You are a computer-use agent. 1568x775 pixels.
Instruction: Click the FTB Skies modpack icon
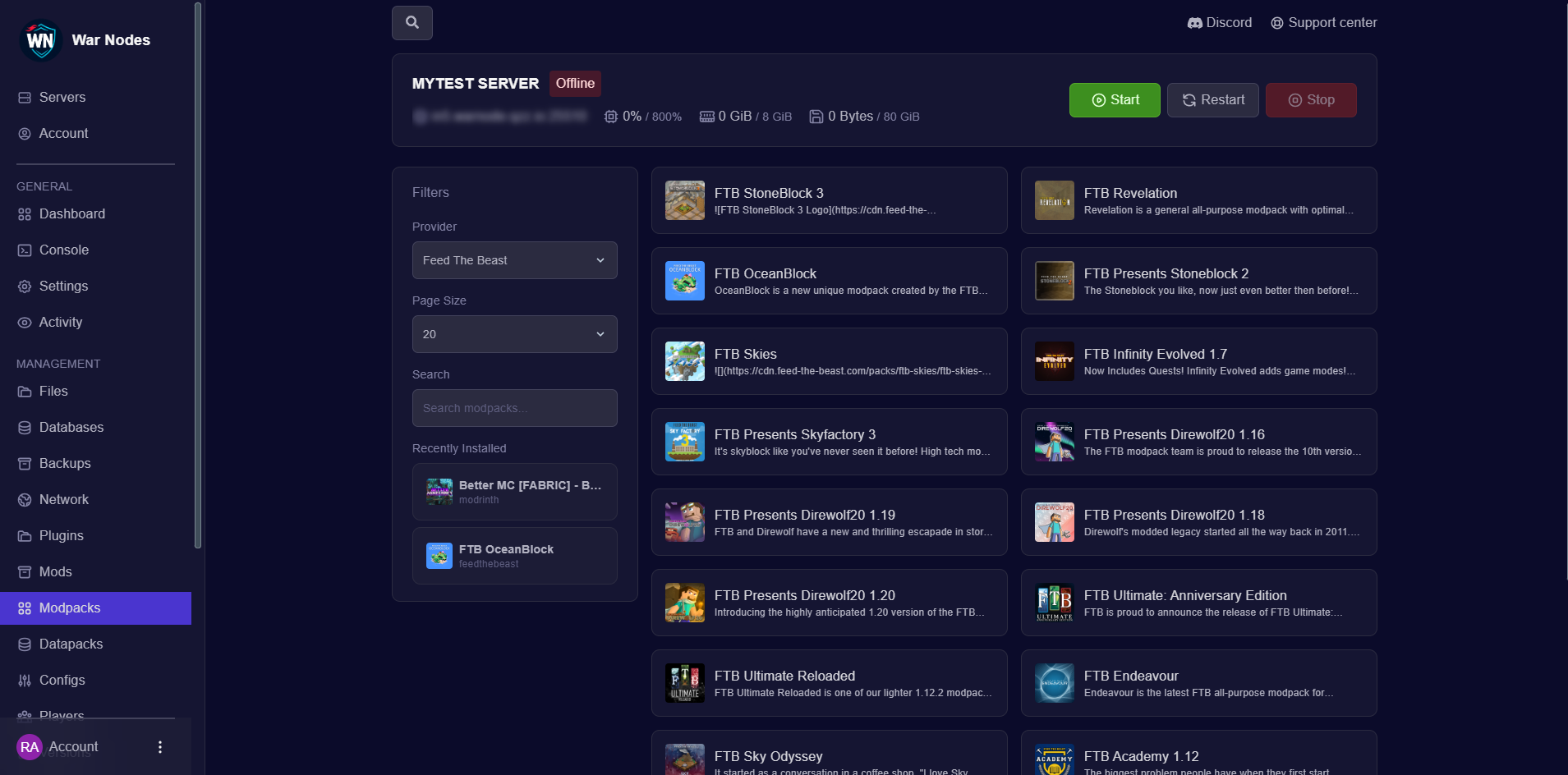click(685, 361)
